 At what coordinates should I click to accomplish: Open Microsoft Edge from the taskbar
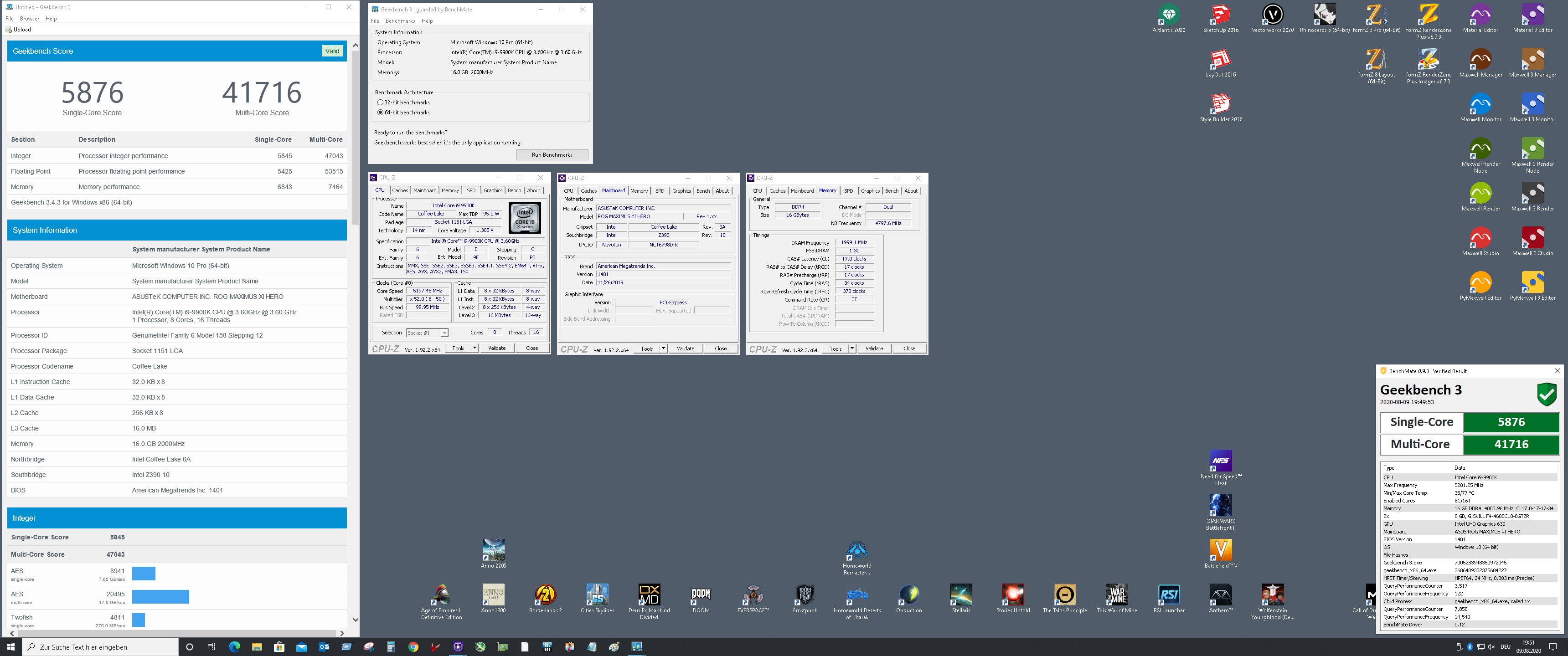click(x=234, y=646)
